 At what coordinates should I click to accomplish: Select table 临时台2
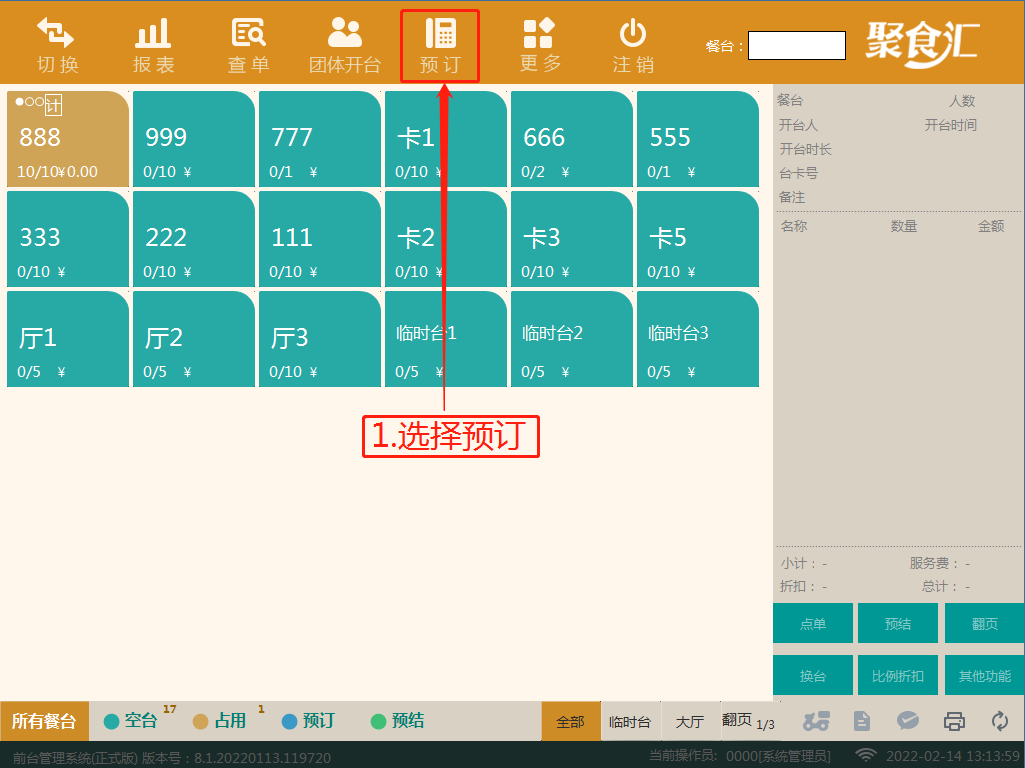(x=572, y=339)
